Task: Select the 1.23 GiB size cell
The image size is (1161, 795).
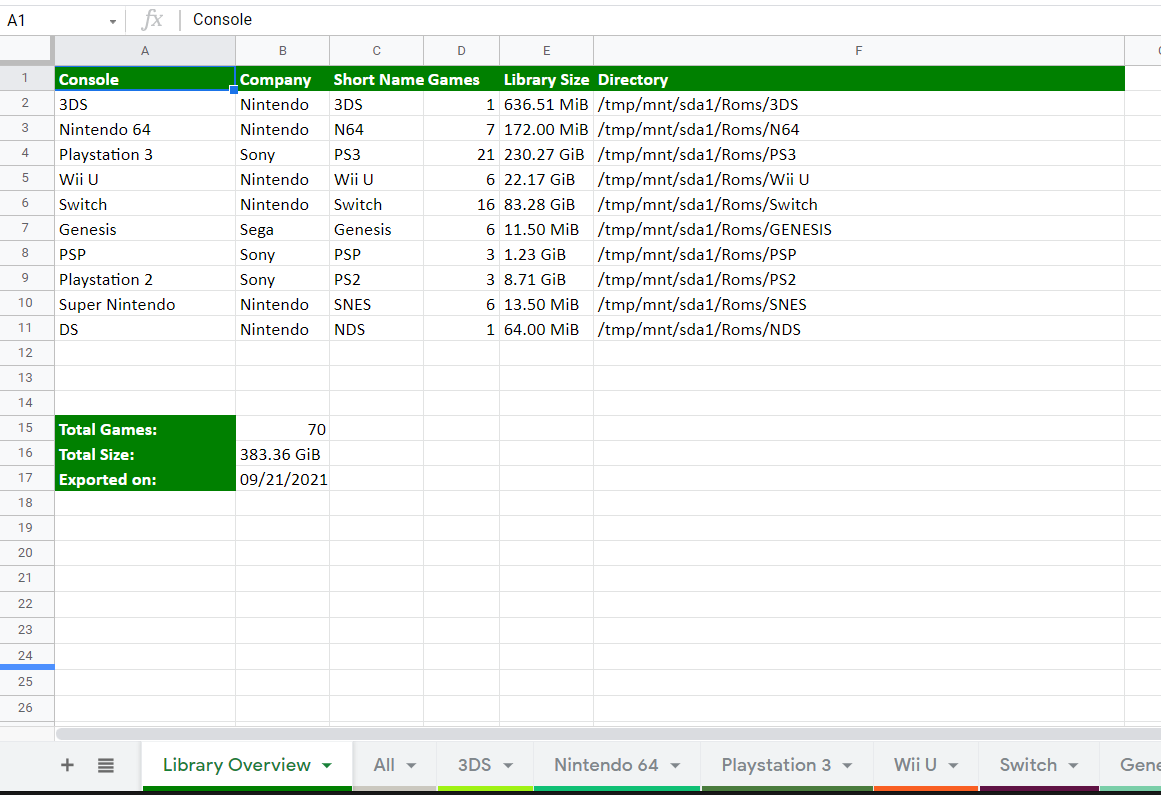Action: click(546, 255)
